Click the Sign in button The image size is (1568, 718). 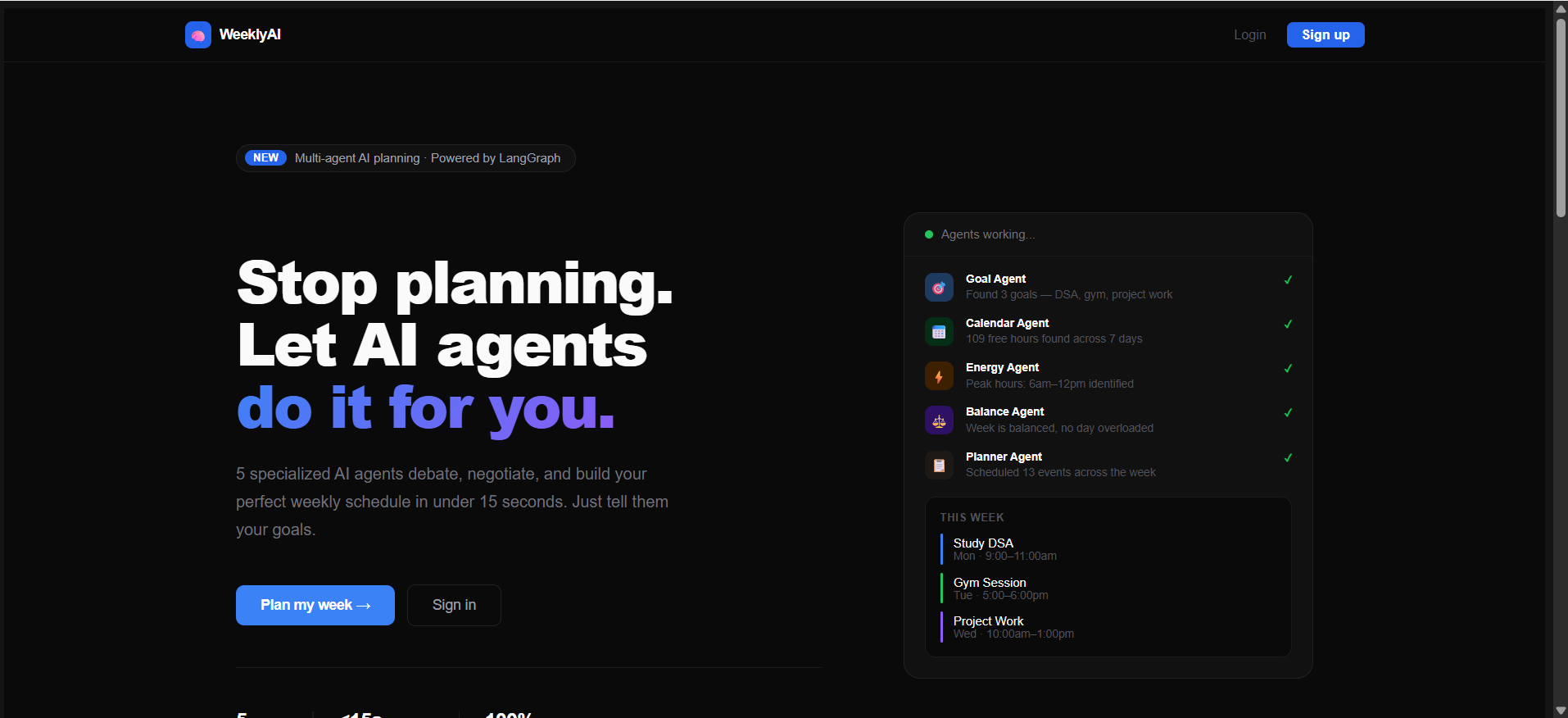(x=454, y=605)
